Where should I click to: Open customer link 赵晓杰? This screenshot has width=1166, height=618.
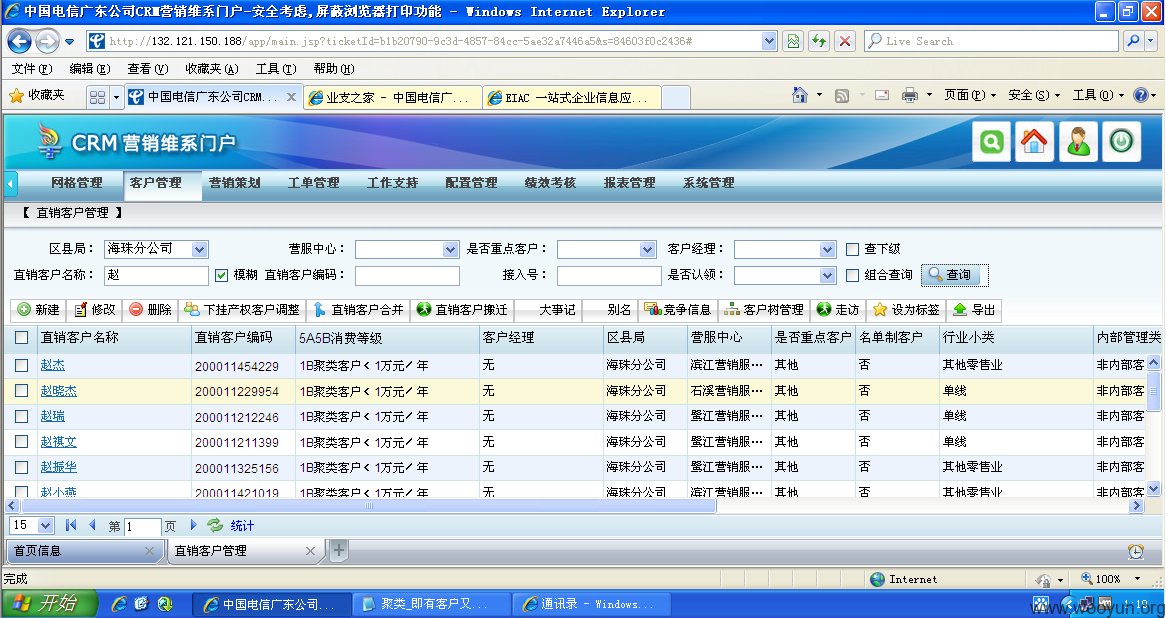pyautogui.click(x=59, y=390)
